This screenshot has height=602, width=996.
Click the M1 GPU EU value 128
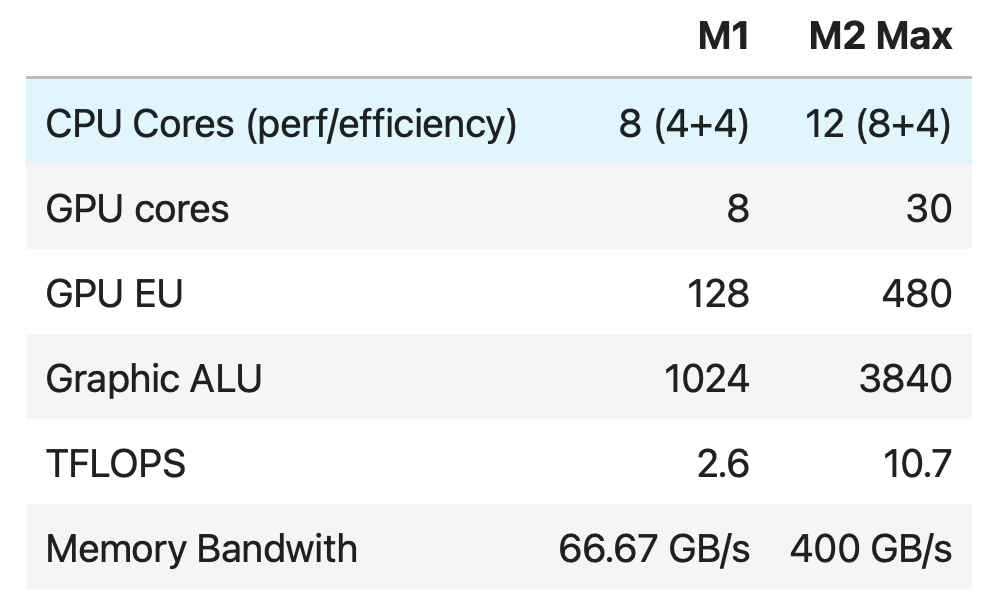pyautogui.click(x=716, y=294)
